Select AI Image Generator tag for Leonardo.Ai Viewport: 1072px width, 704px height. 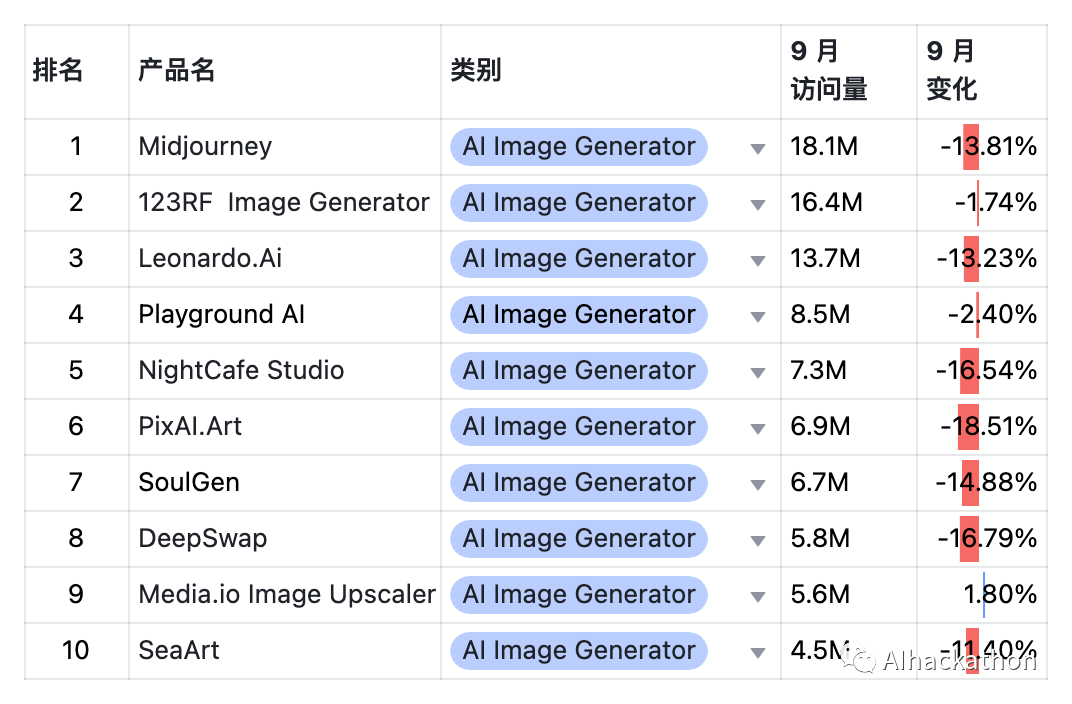pyautogui.click(x=578, y=259)
